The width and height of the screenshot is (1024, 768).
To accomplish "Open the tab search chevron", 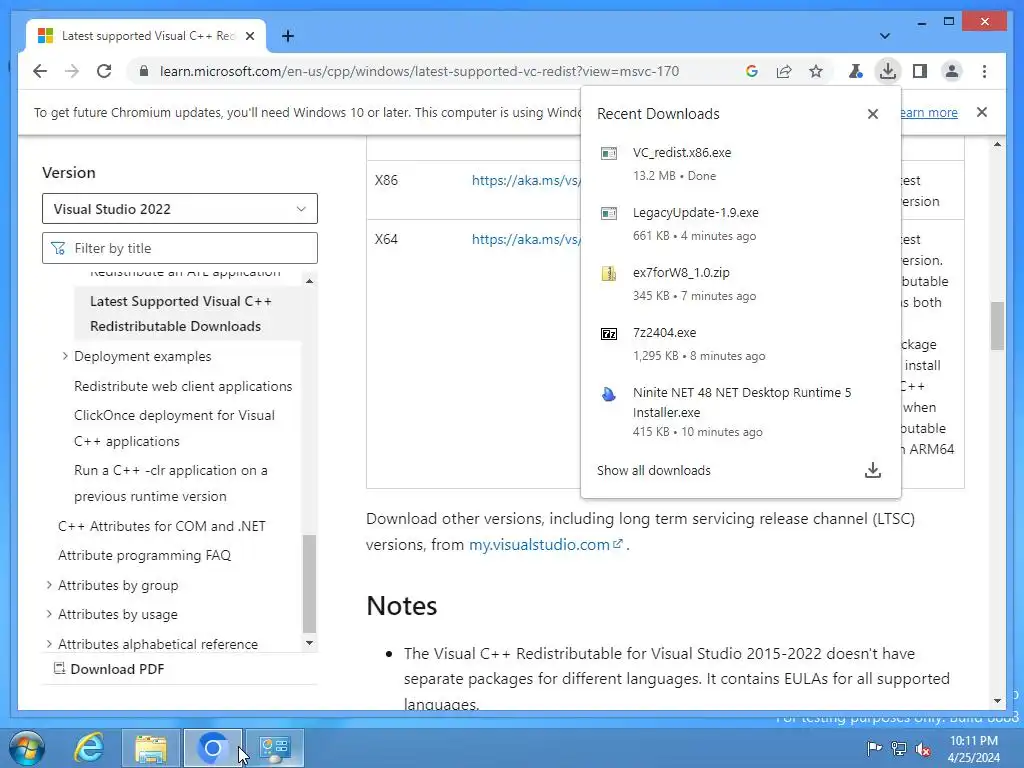I will point(885,36).
